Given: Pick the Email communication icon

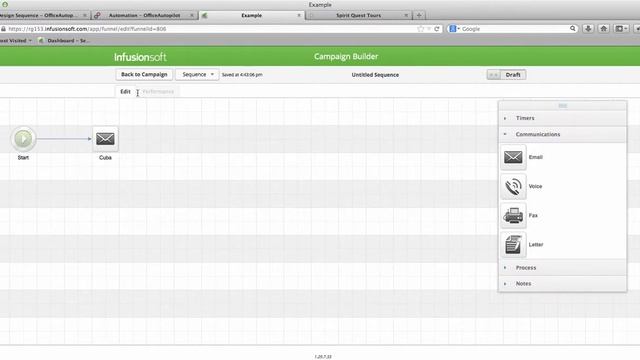Looking at the screenshot, I should (513, 157).
